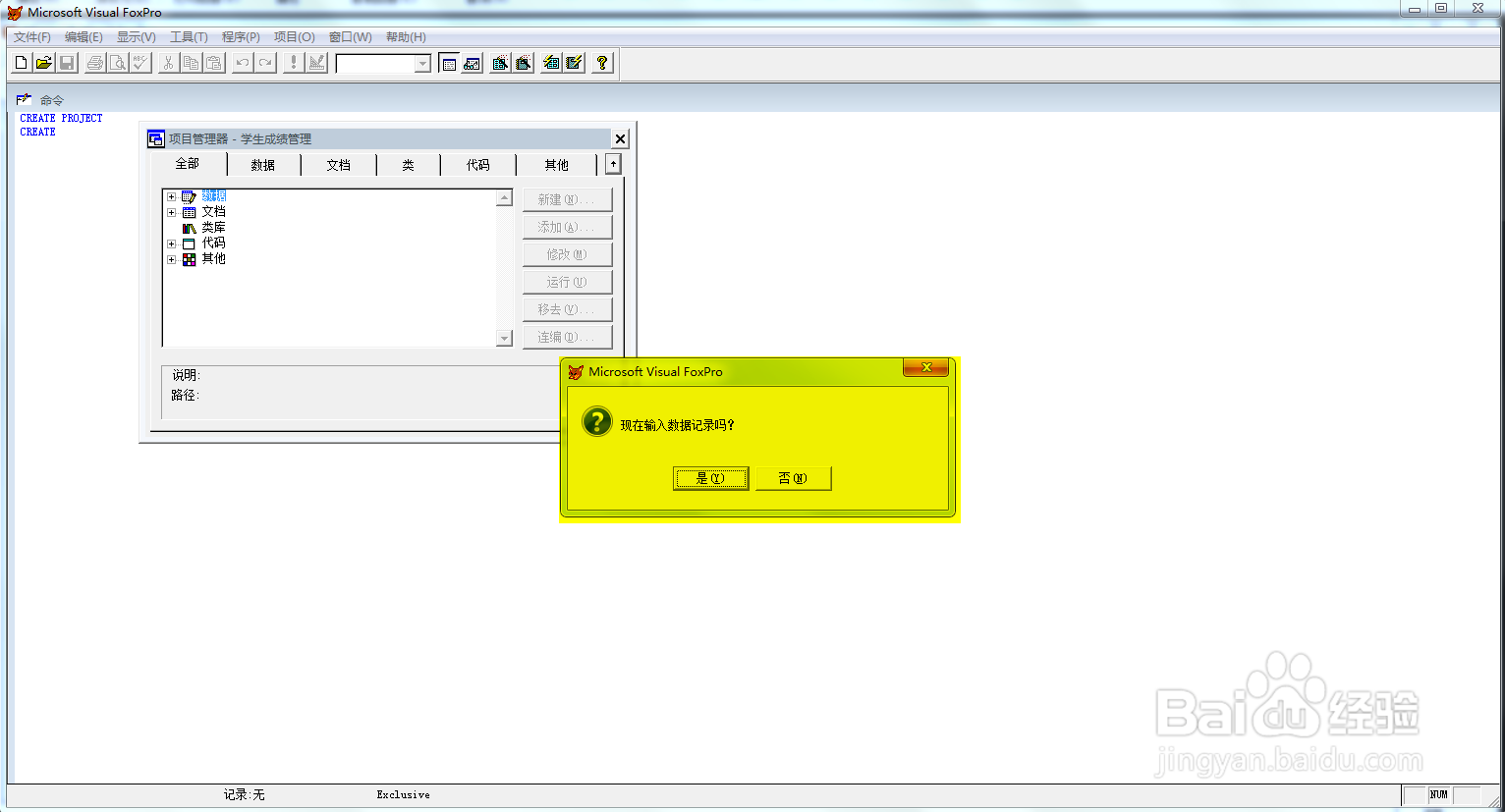Expand the 代码 tree node
This screenshot has width=1505, height=812.
(171, 244)
